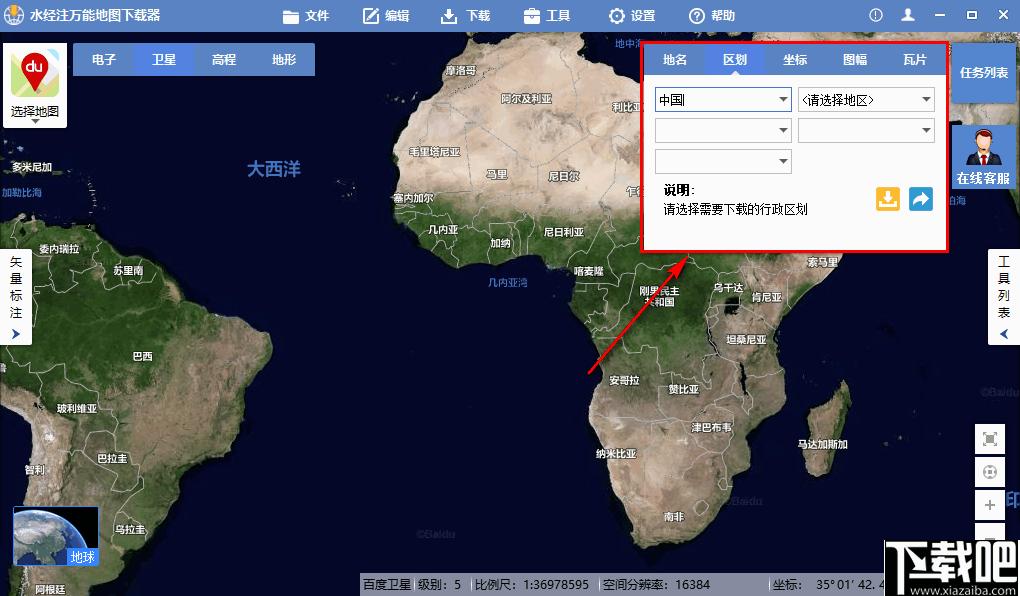Open the 文件 menu
The height and width of the screenshot is (596, 1020).
306,16
